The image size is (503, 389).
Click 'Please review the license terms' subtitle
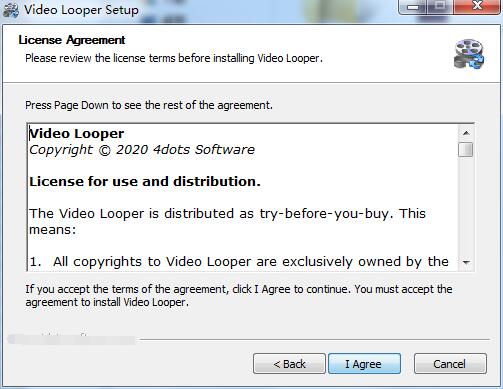(x=174, y=58)
